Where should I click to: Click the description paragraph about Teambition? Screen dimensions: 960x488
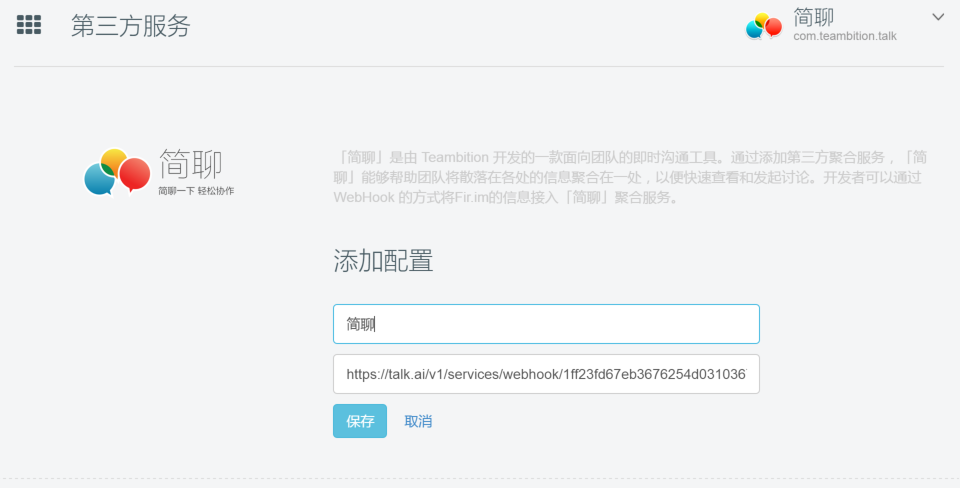(630, 178)
